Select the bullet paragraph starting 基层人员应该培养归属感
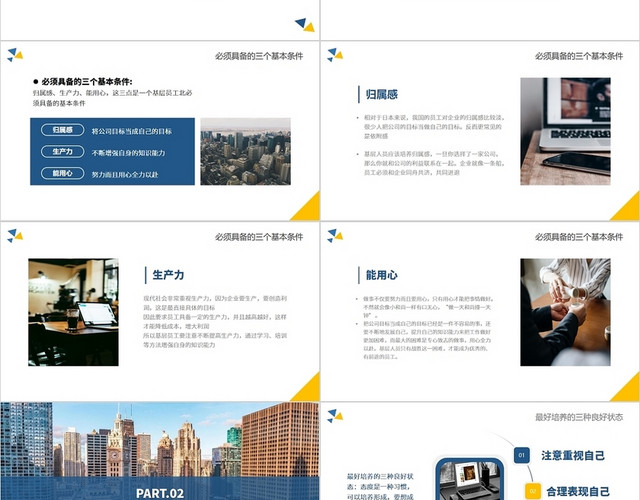This screenshot has width=640, height=500. (x=433, y=163)
